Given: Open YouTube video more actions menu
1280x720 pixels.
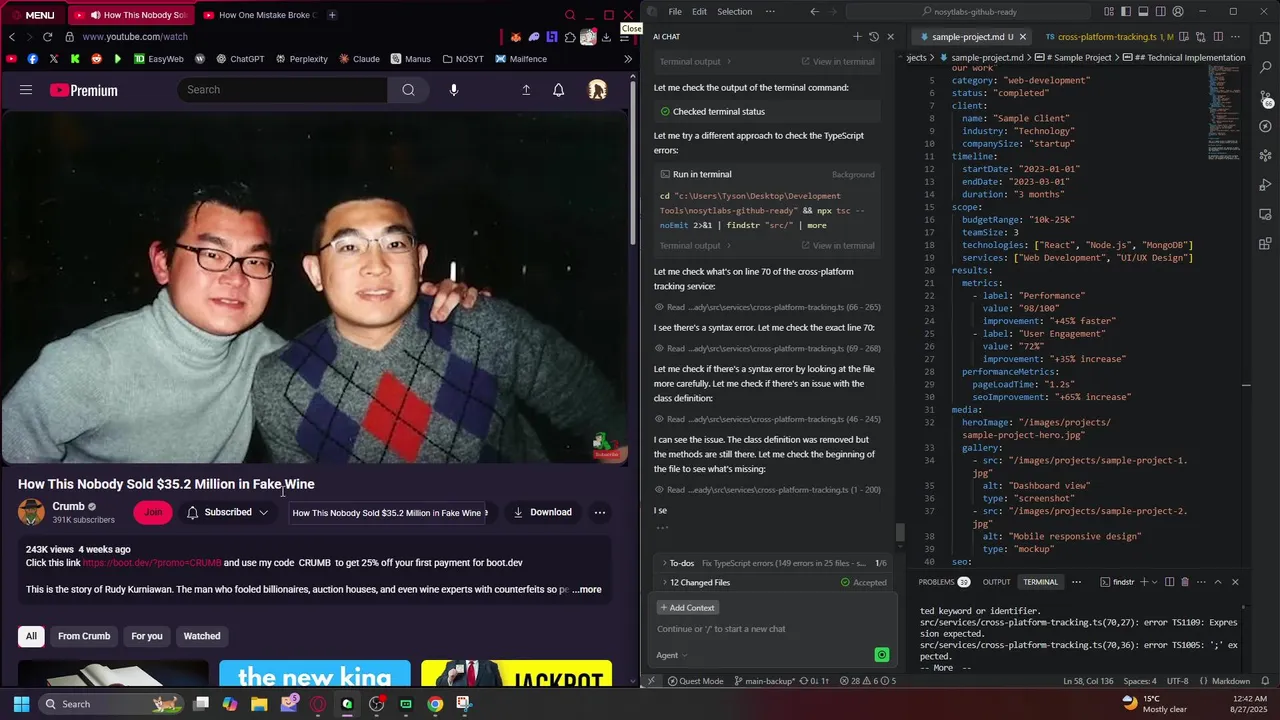Looking at the screenshot, I should [600, 512].
